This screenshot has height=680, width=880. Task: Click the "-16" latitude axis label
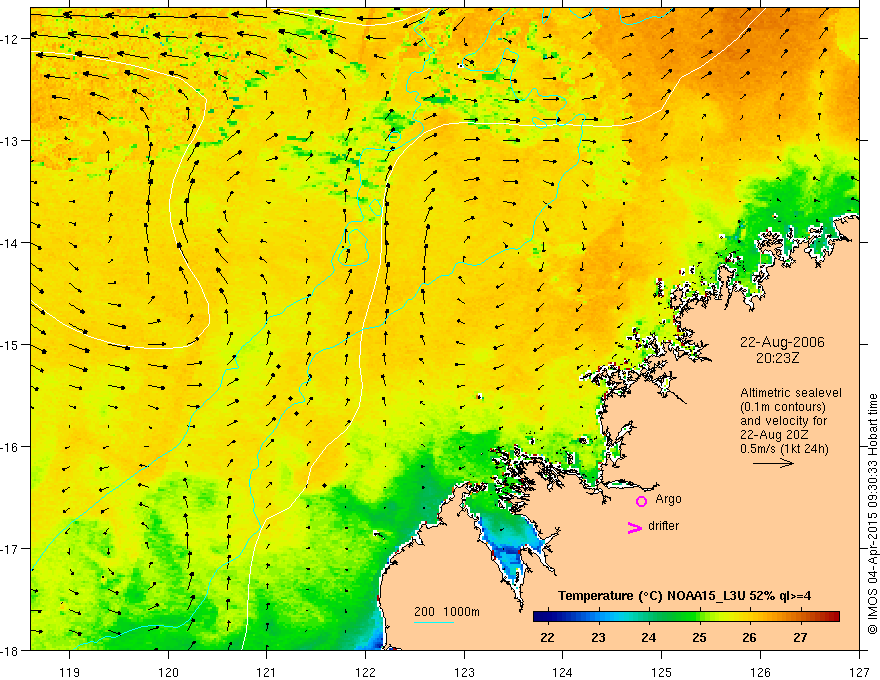click(10, 447)
